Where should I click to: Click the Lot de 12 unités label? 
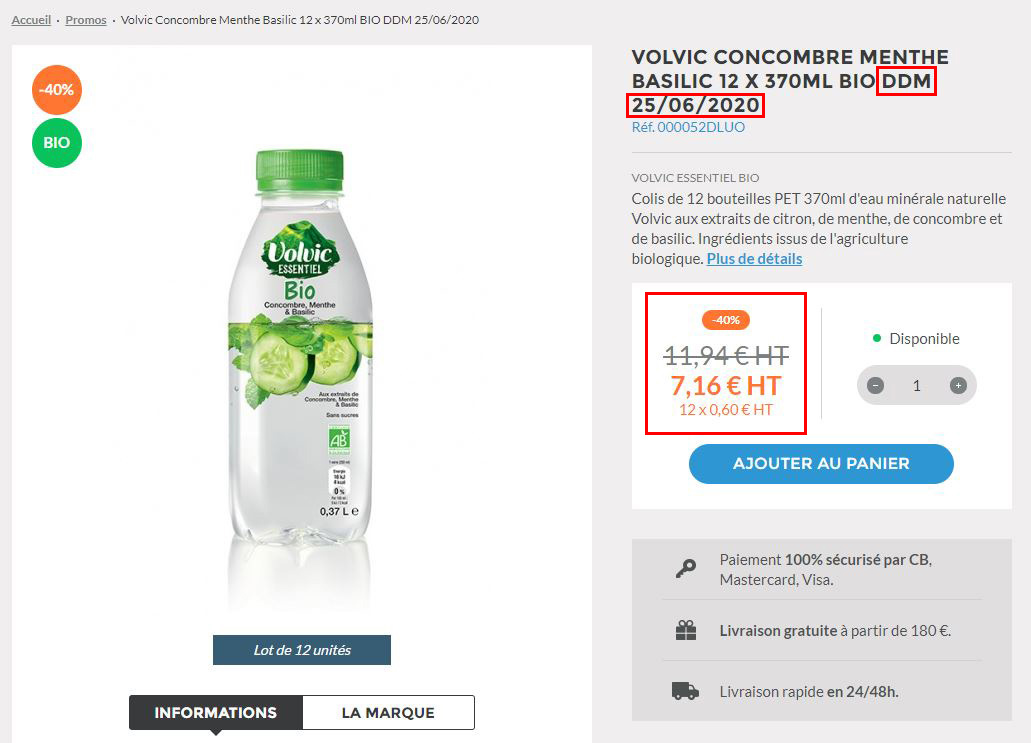point(302,650)
